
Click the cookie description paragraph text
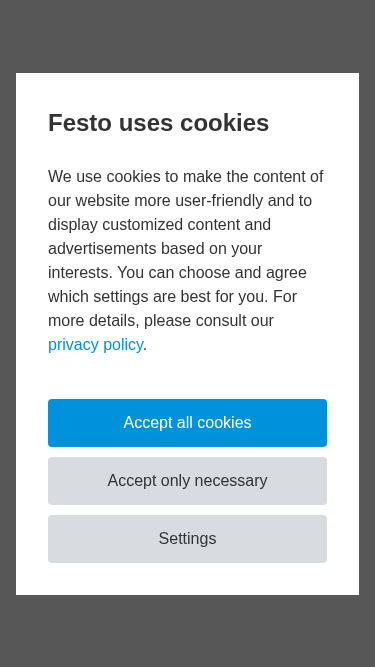[x=186, y=260]
